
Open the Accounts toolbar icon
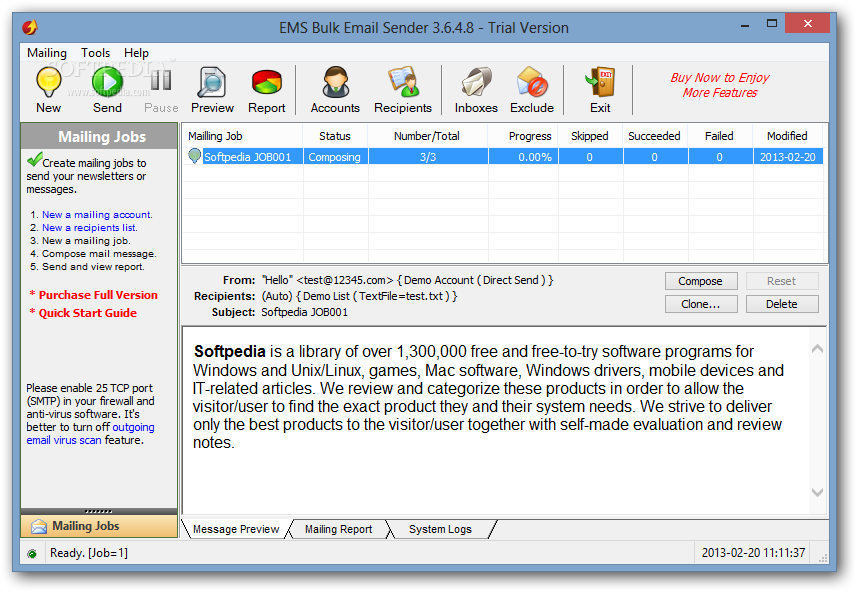335,82
